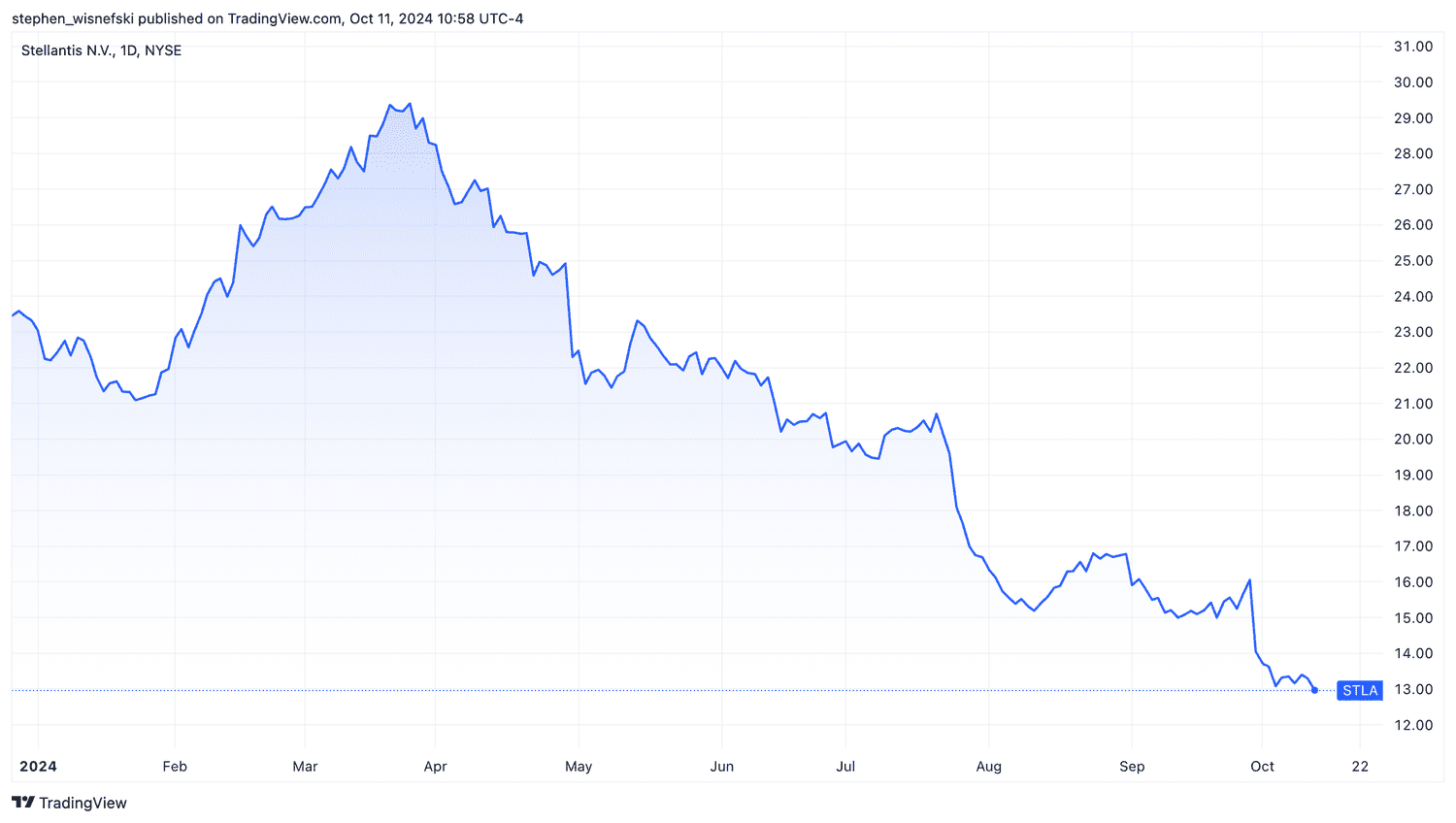Click the 25.00 price axis label
This screenshot has width=1456, height=823.
tap(1413, 261)
